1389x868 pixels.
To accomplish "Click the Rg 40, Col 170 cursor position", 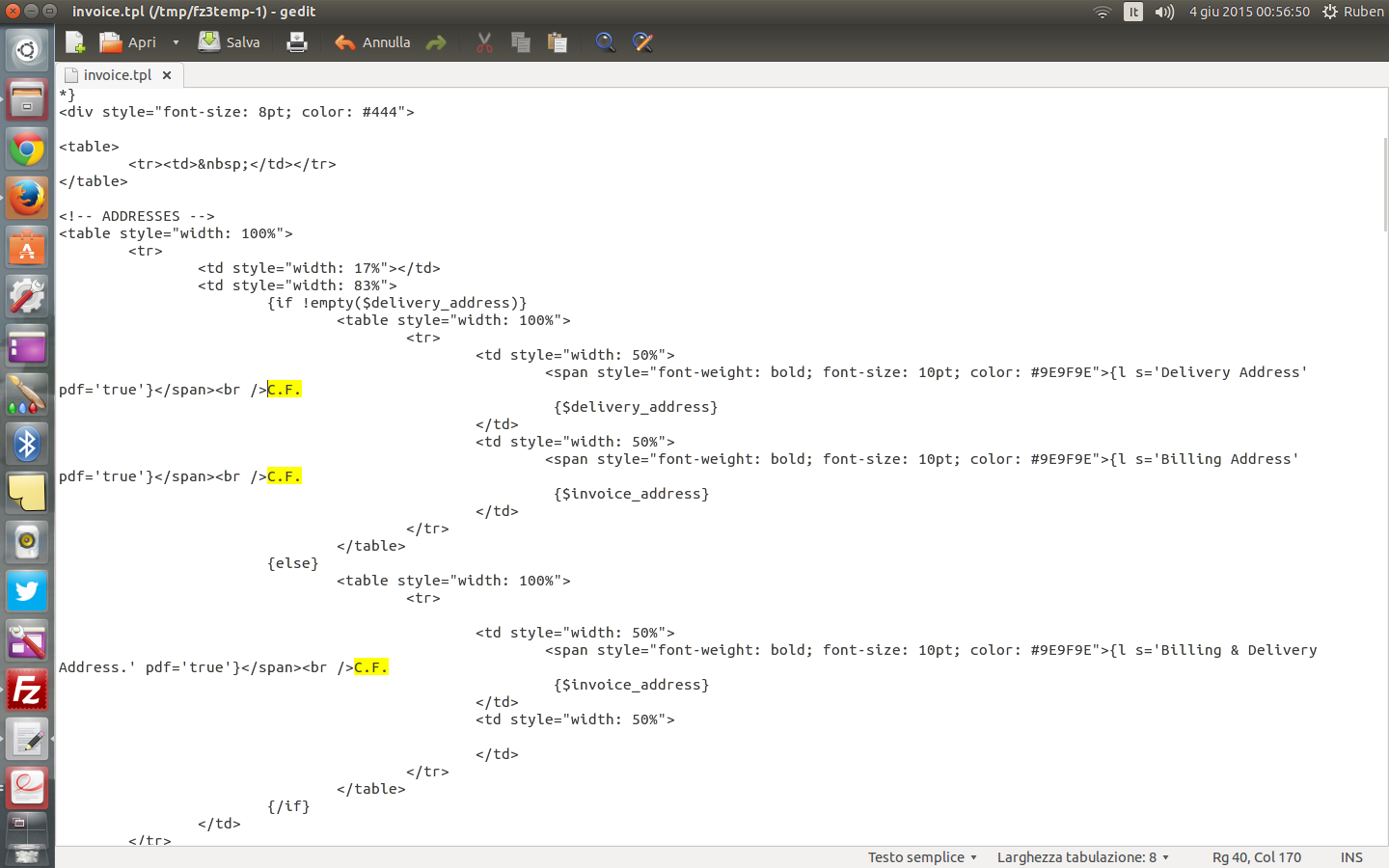I will [1257, 857].
